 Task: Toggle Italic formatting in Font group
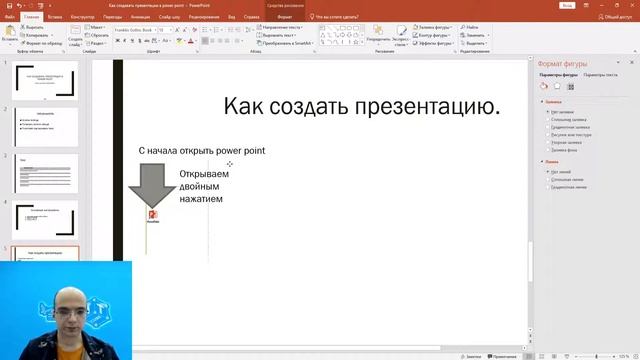click(x=124, y=41)
